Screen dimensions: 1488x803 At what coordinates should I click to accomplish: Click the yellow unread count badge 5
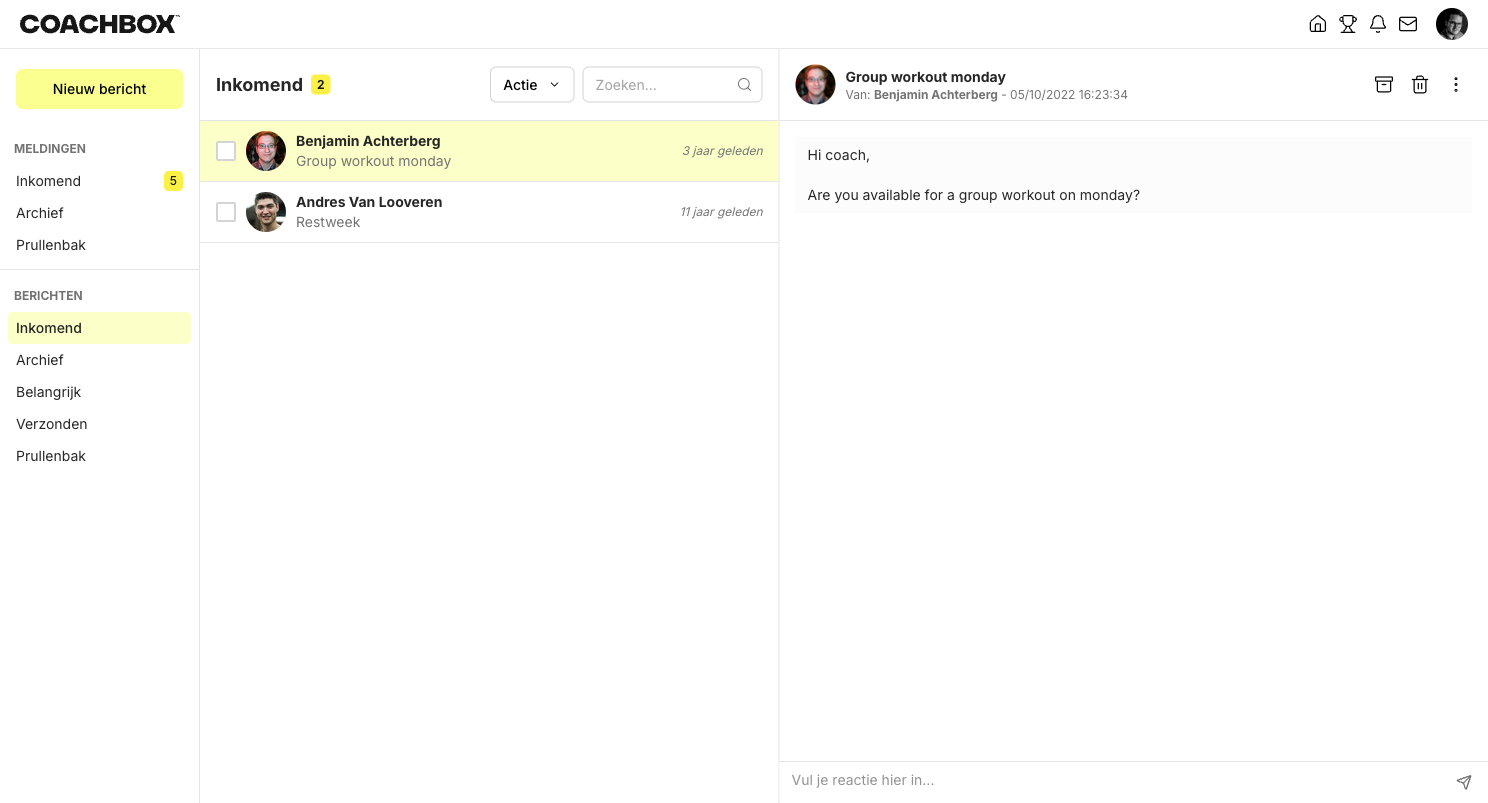pyautogui.click(x=174, y=181)
